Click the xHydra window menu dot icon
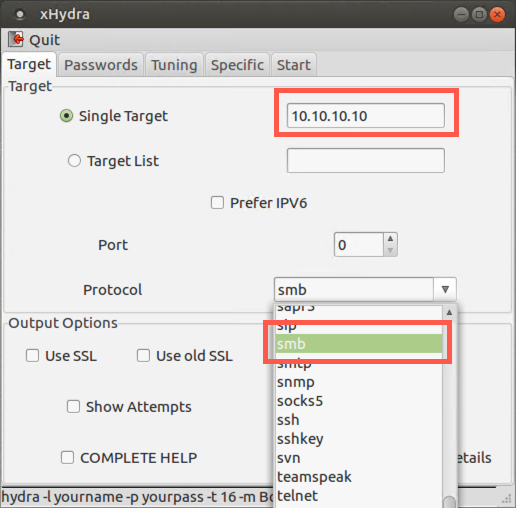 coord(20,14)
